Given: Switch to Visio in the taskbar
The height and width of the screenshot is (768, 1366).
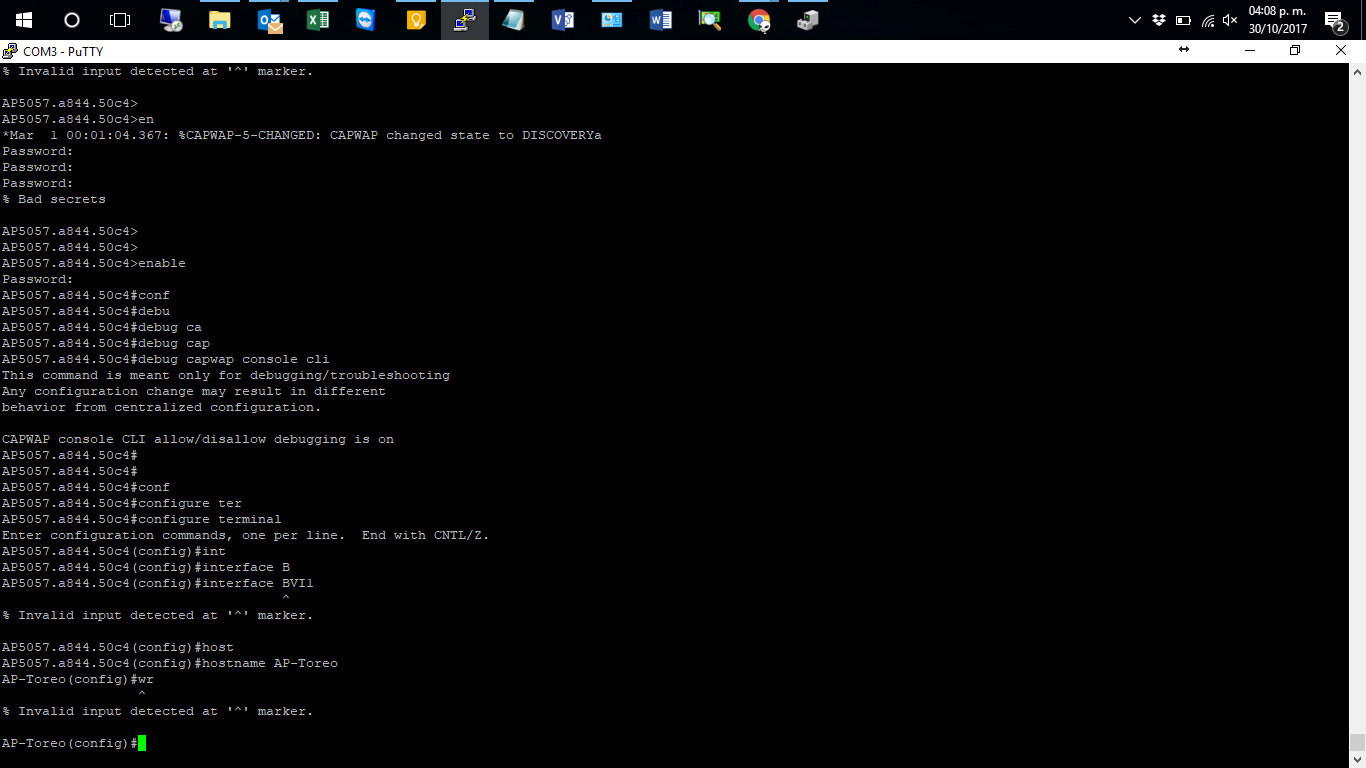Looking at the screenshot, I should (x=562, y=20).
